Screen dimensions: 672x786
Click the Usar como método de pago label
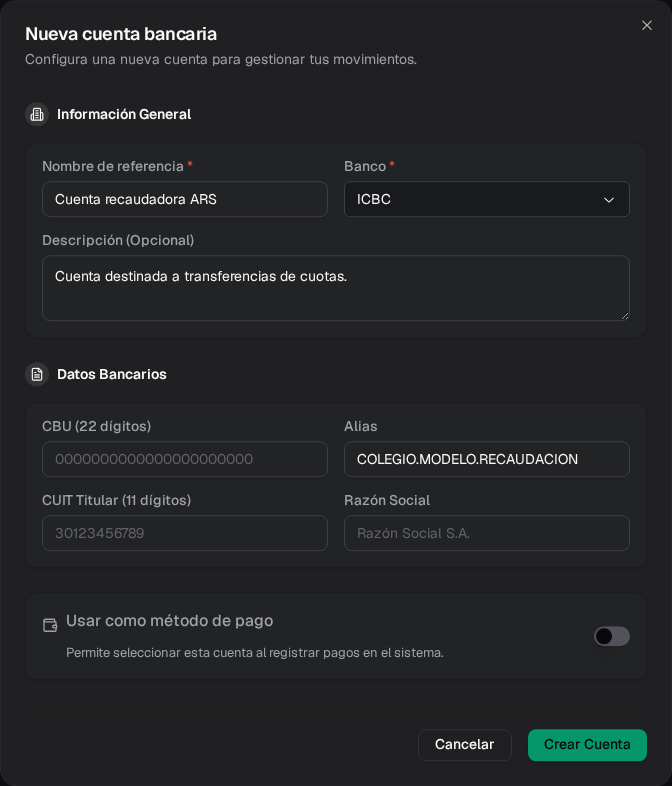coord(169,621)
